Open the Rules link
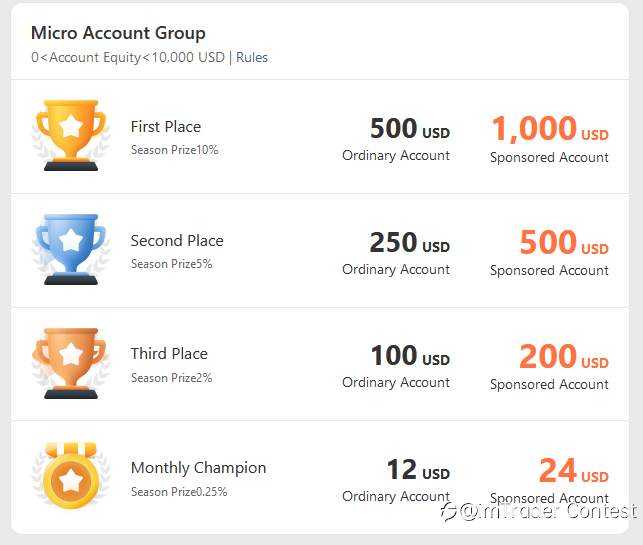The width and height of the screenshot is (643, 545). [252, 57]
